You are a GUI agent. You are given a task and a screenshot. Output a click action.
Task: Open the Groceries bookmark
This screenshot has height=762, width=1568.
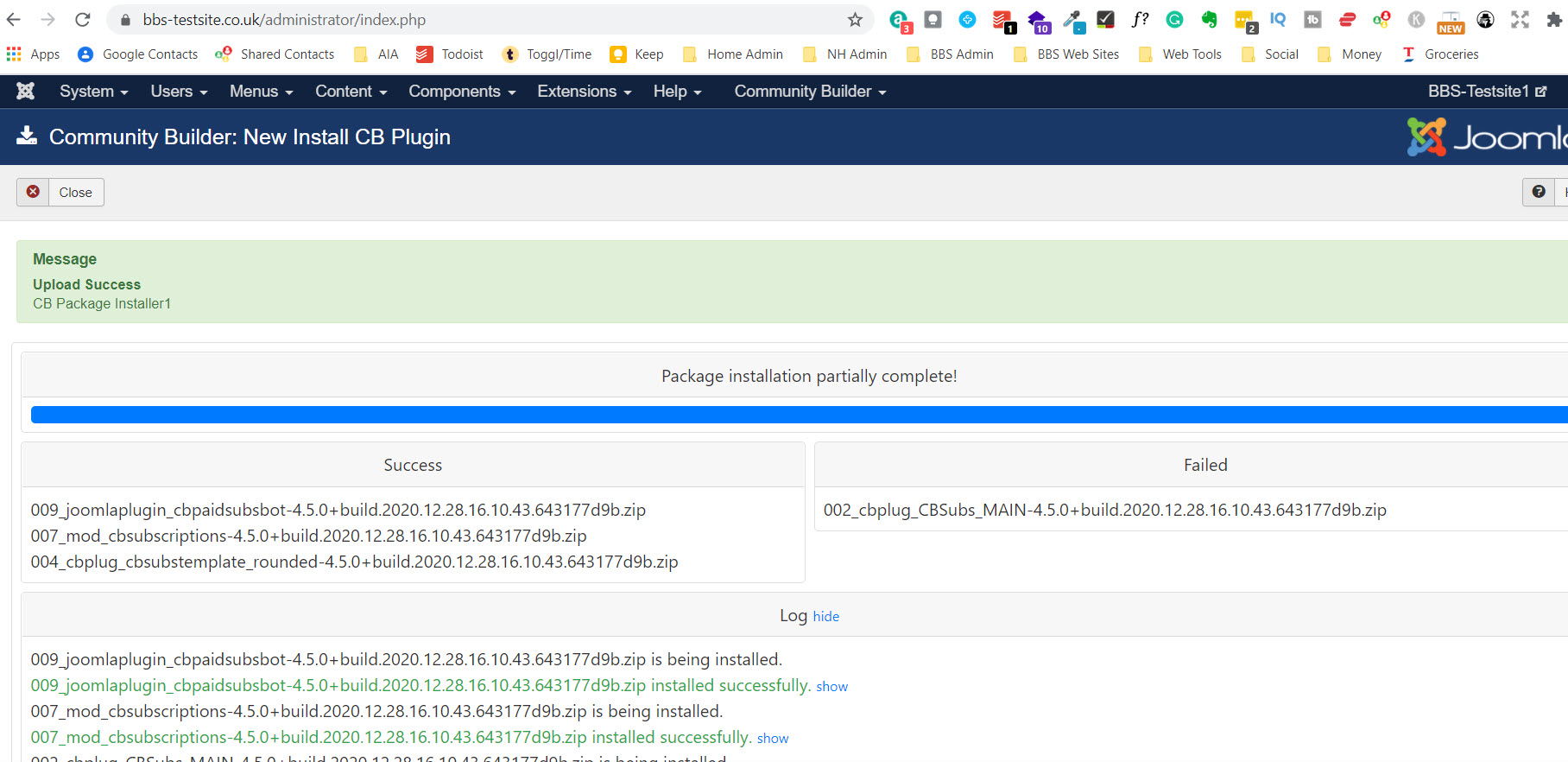coord(1440,54)
